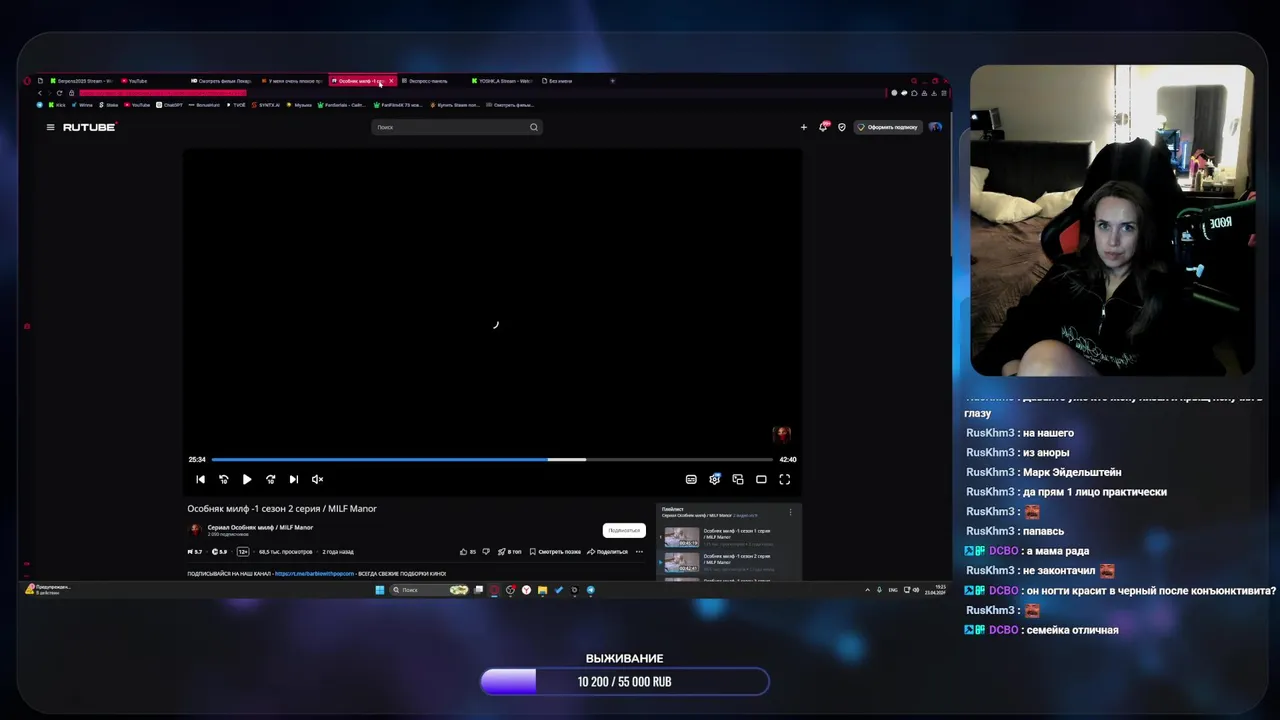
Task: Close the active 'Особняк милф' tab
Action: tap(391, 81)
